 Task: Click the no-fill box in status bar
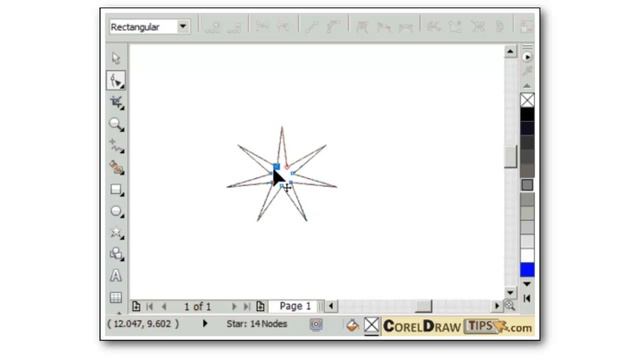371,325
